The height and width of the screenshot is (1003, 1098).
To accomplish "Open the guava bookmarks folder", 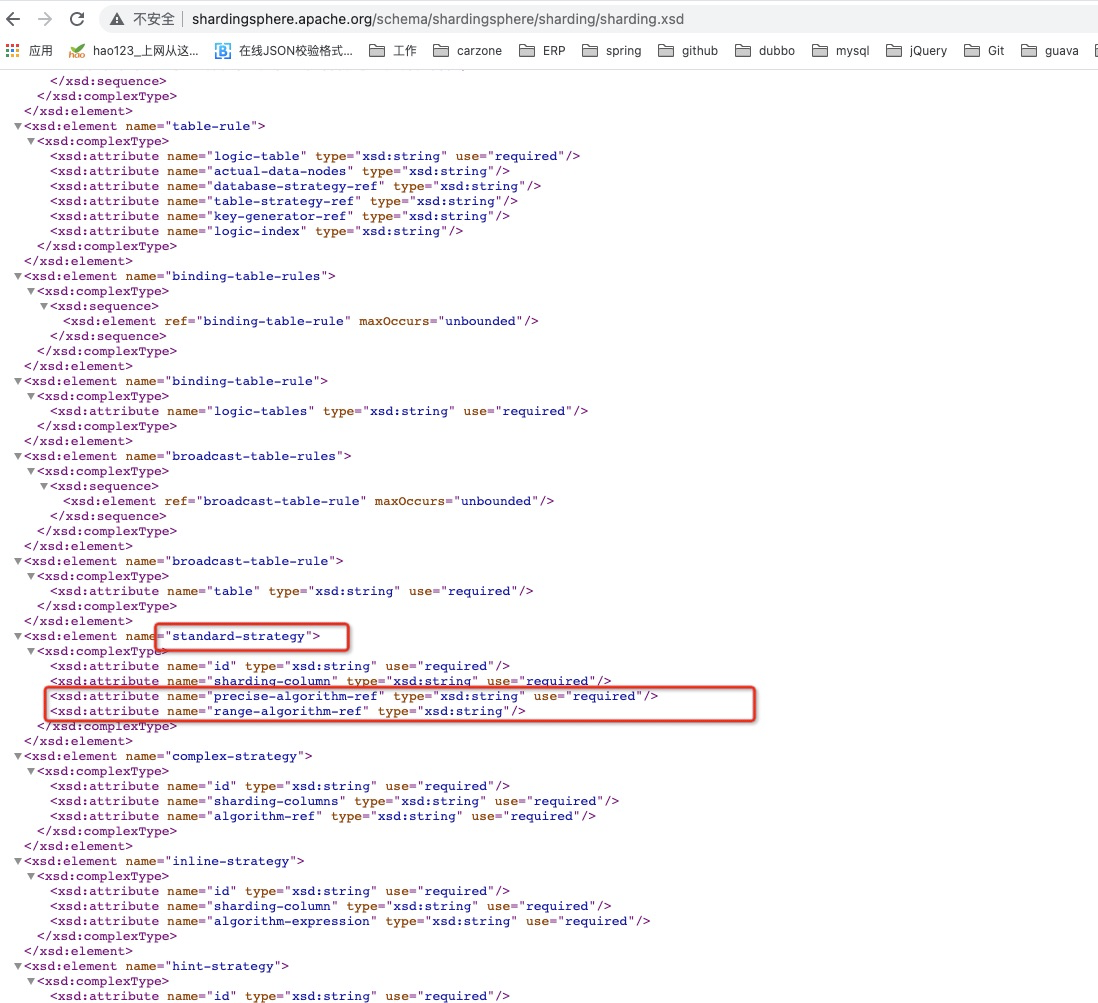I will click(1050, 50).
